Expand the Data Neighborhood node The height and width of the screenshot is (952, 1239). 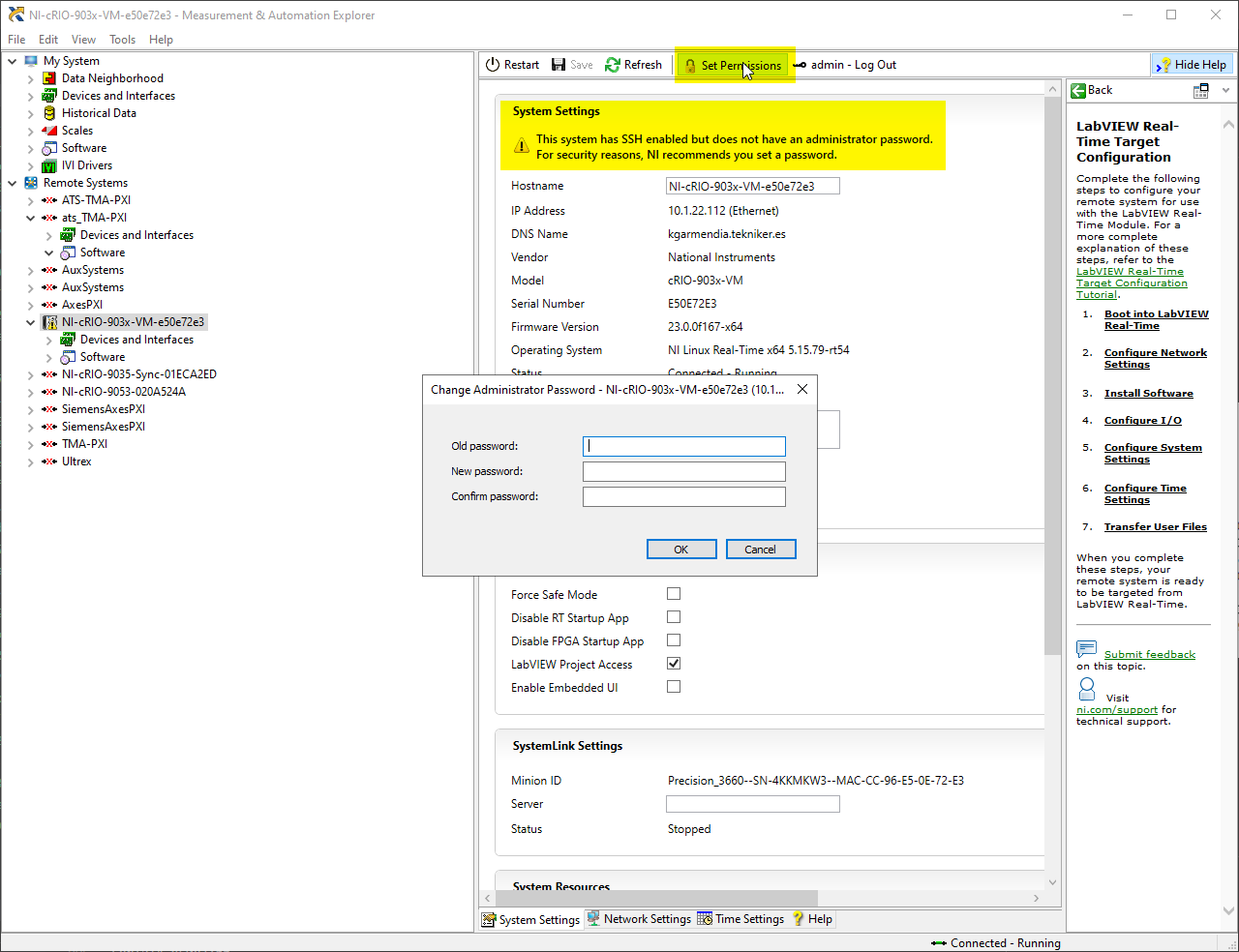(30, 78)
